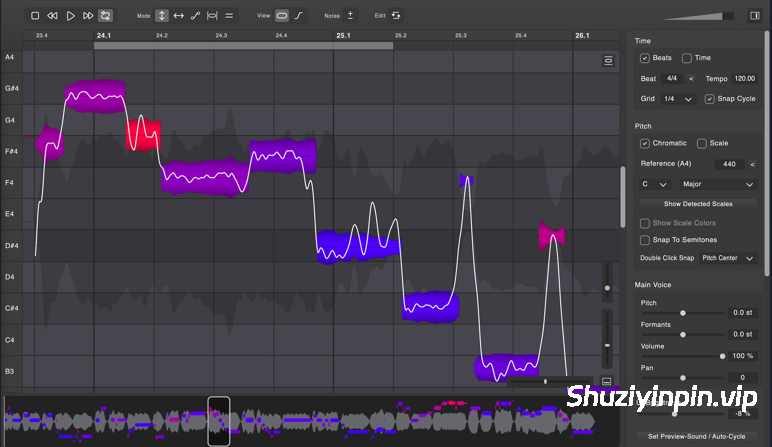Check the Scale checkbox
This screenshot has width=772, height=447.
(702, 143)
